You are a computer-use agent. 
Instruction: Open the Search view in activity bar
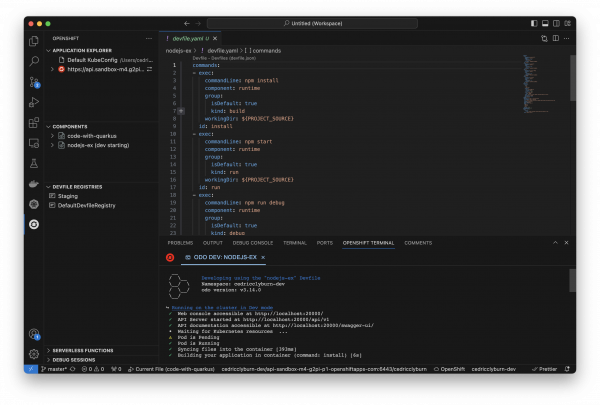point(34,60)
